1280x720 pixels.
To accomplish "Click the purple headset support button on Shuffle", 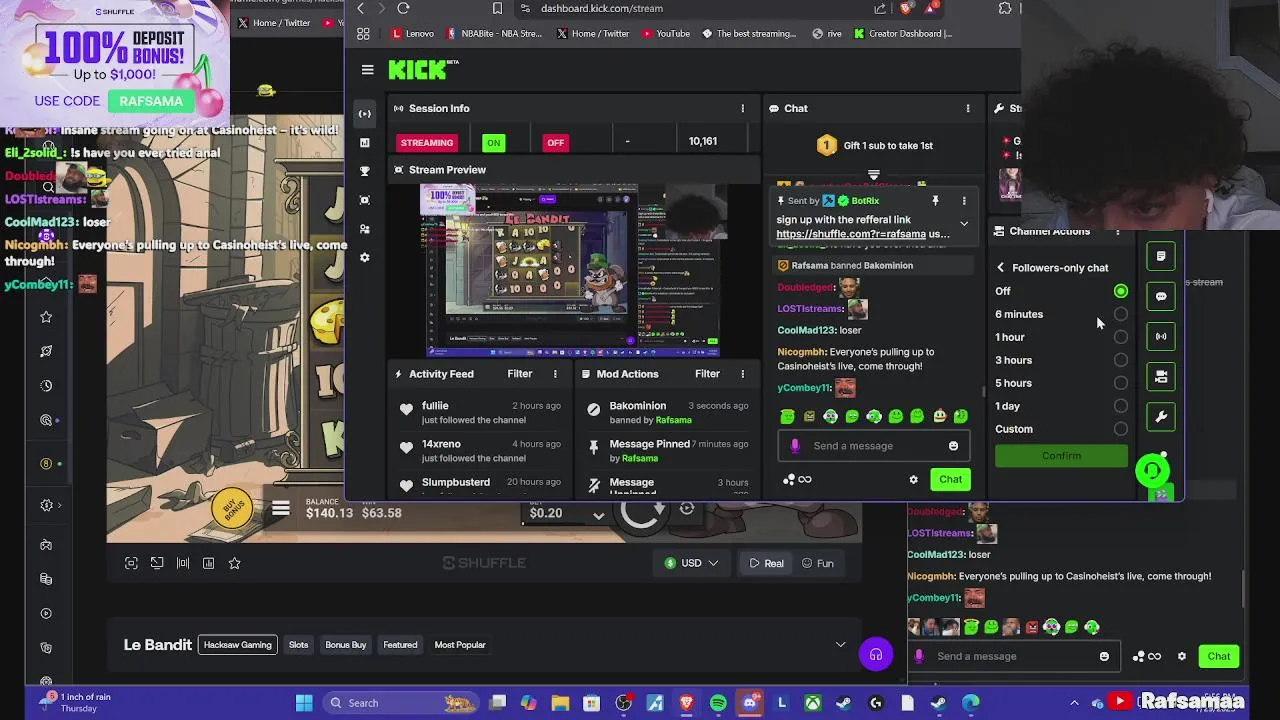I will coord(875,655).
